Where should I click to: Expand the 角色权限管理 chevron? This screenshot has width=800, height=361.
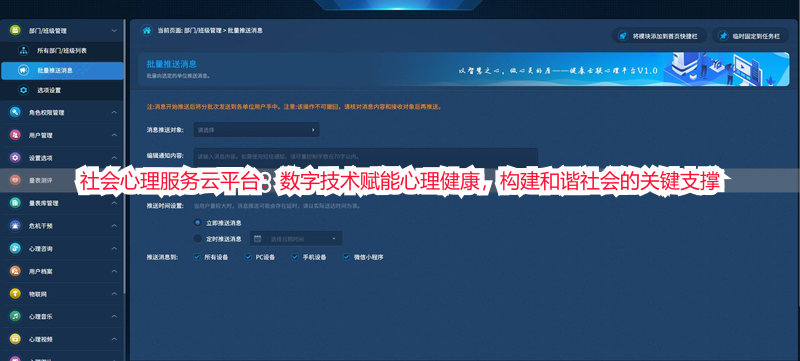tap(114, 112)
